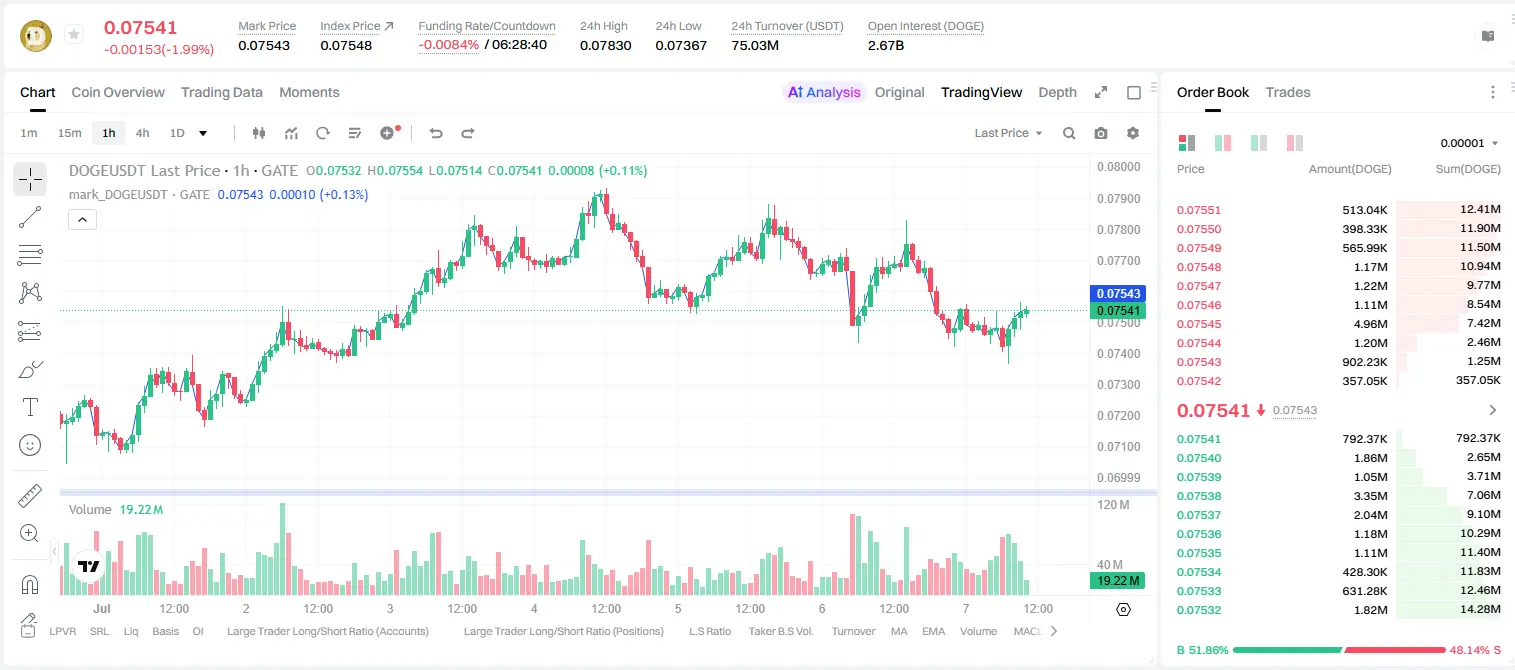This screenshot has height=670, width=1515.
Task: Open the emoji sticker tool
Action: (30, 445)
